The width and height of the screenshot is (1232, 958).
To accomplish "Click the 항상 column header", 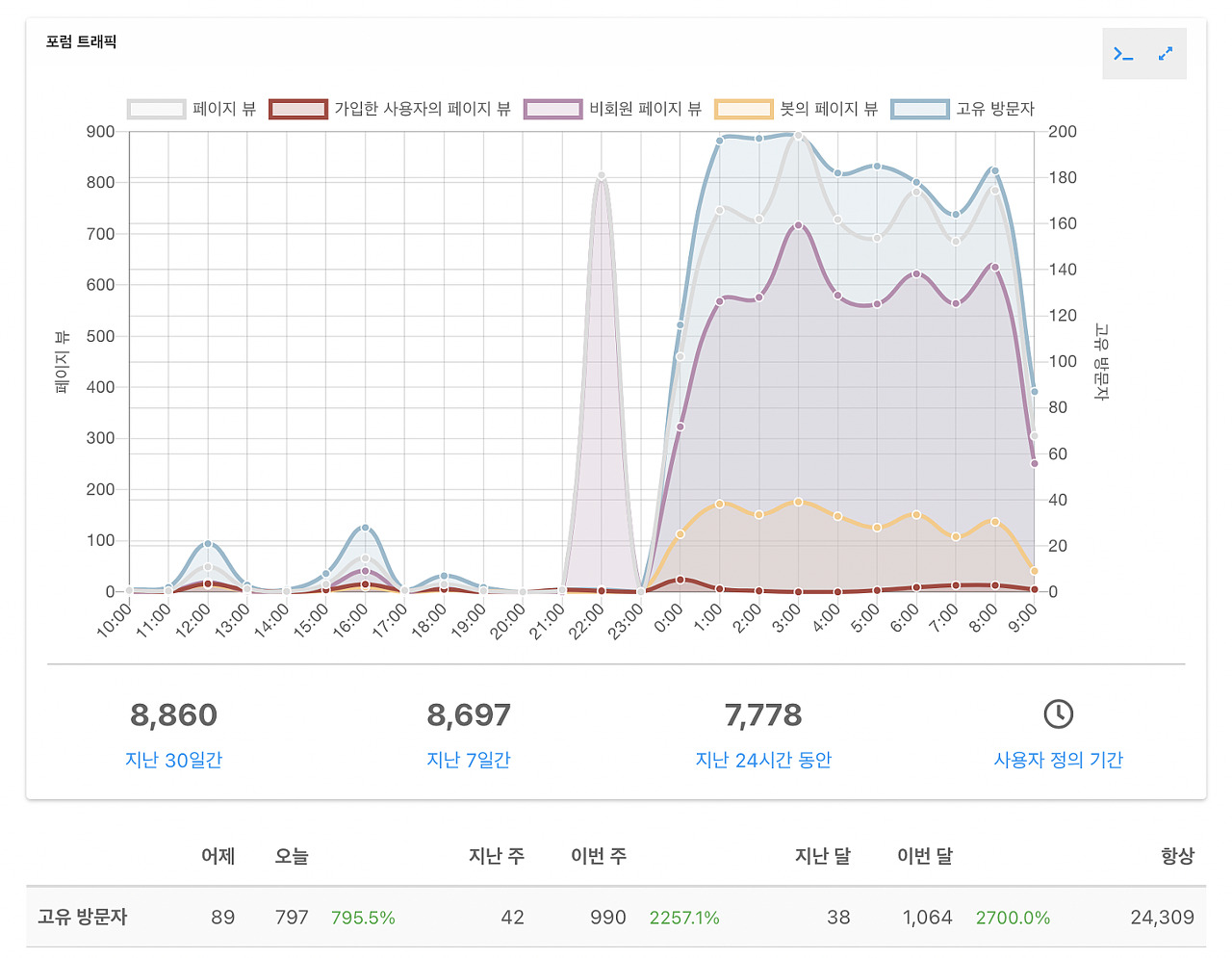I will point(1176,857).
